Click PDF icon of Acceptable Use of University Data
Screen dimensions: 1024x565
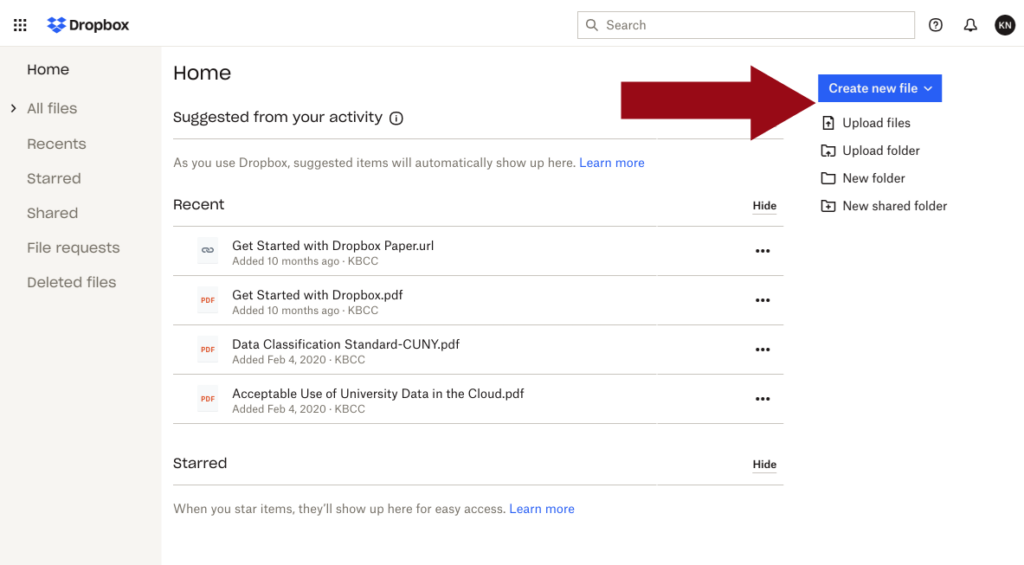pos(208,399)
